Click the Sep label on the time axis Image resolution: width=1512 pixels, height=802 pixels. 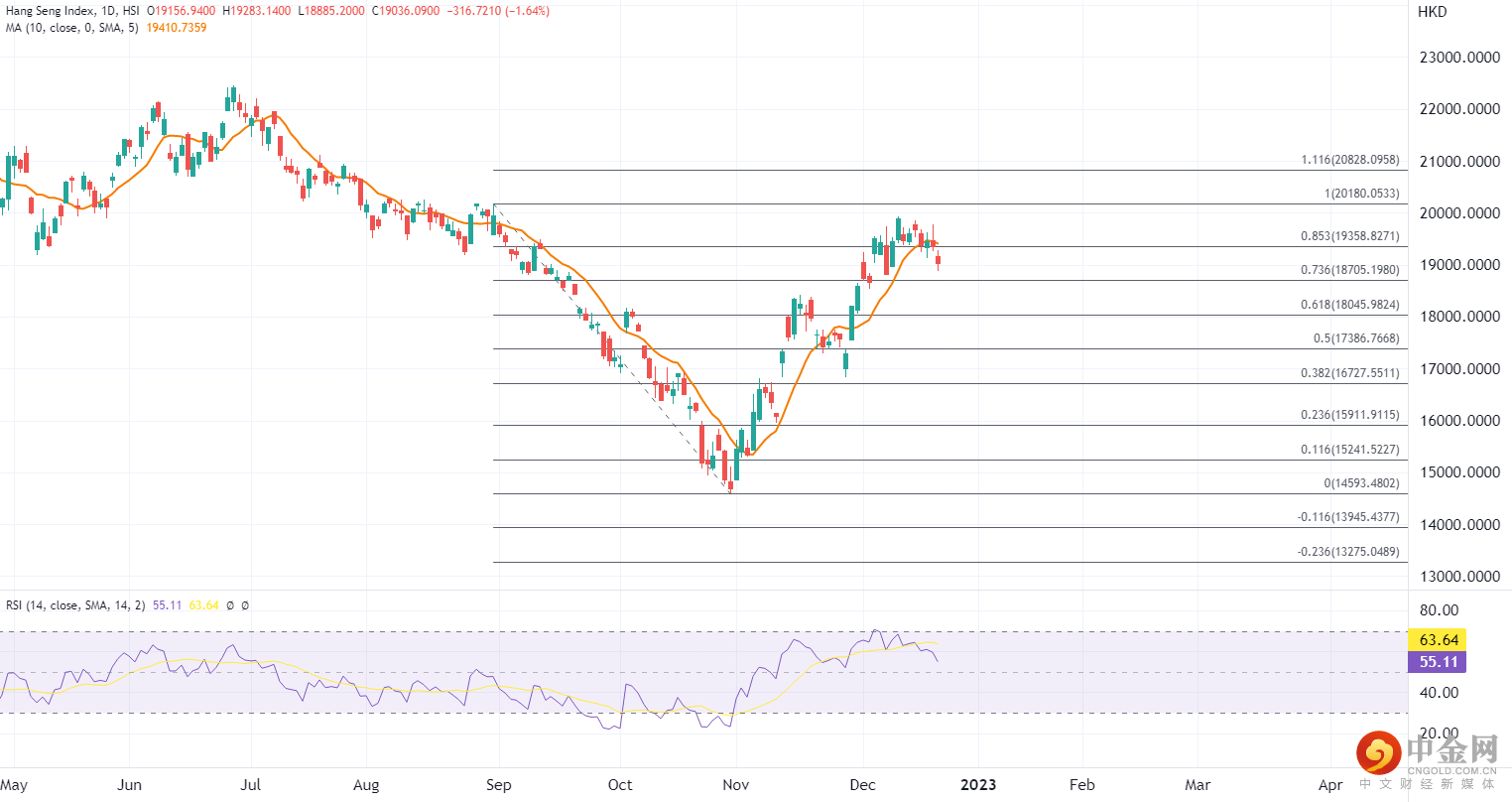point(499,785)
